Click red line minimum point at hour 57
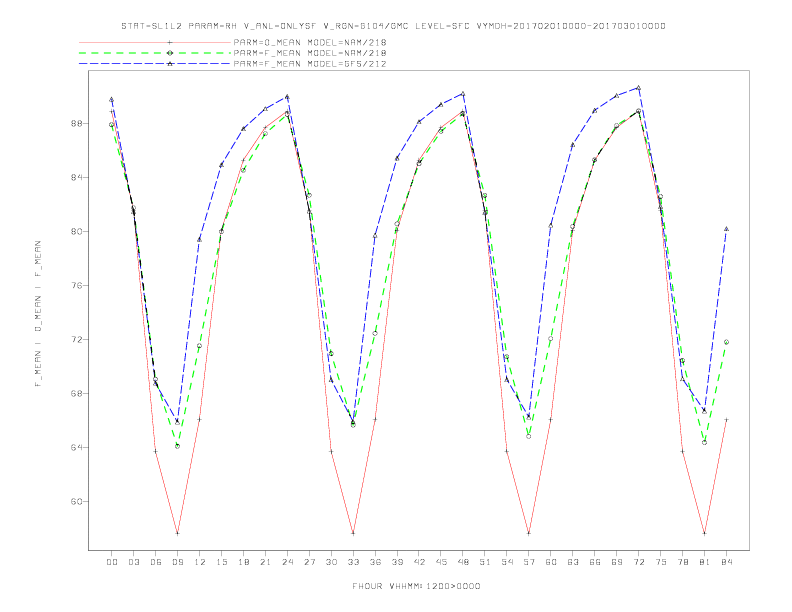The image size is (792, 612). click(x=529, y=533)
